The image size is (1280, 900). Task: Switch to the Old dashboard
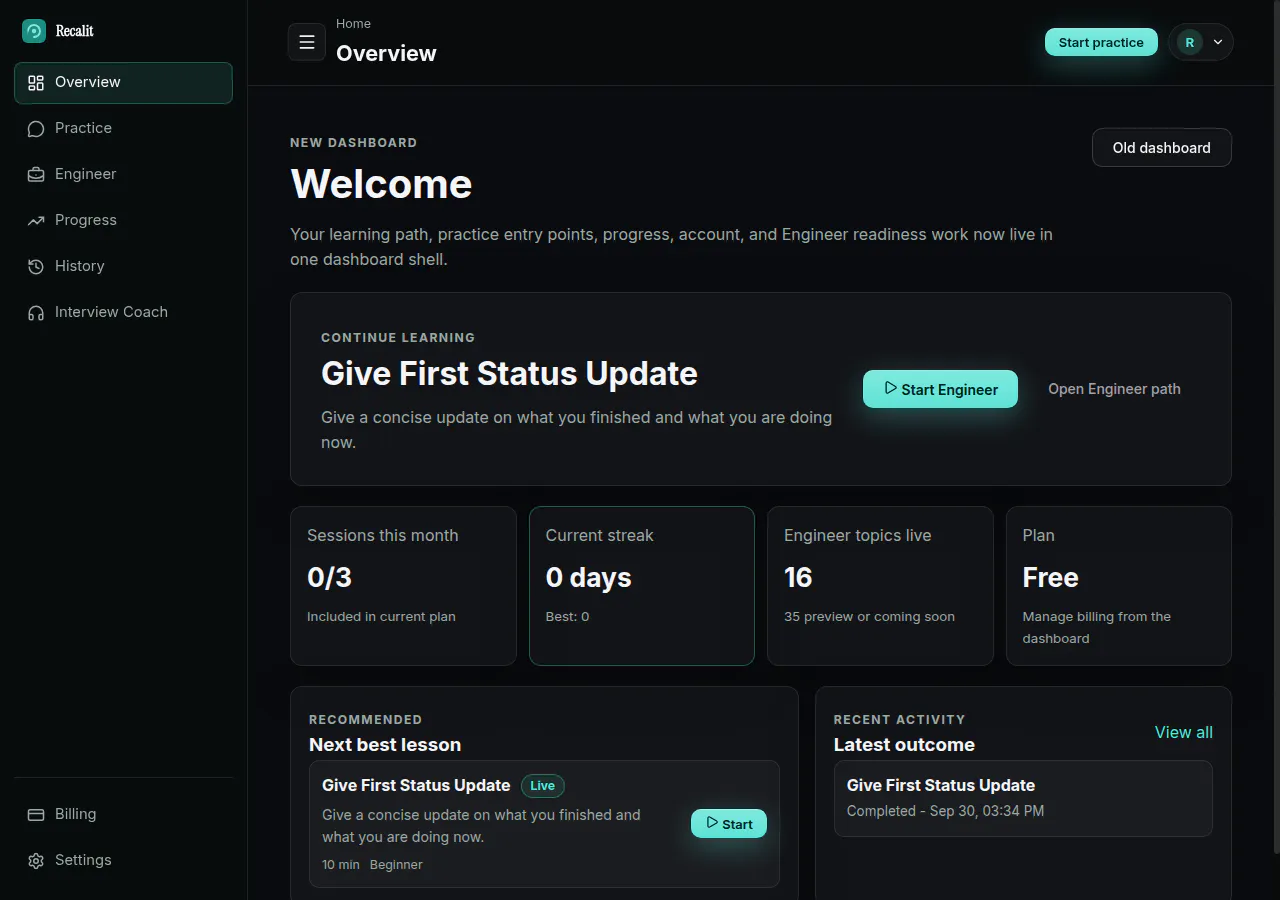[x=1161, y=148]
